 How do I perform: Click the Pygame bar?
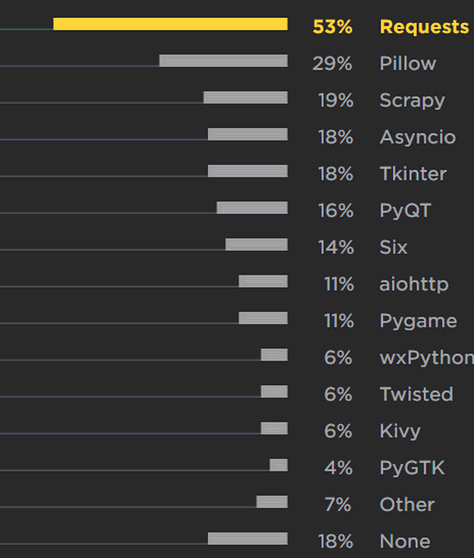coord(263,318)
